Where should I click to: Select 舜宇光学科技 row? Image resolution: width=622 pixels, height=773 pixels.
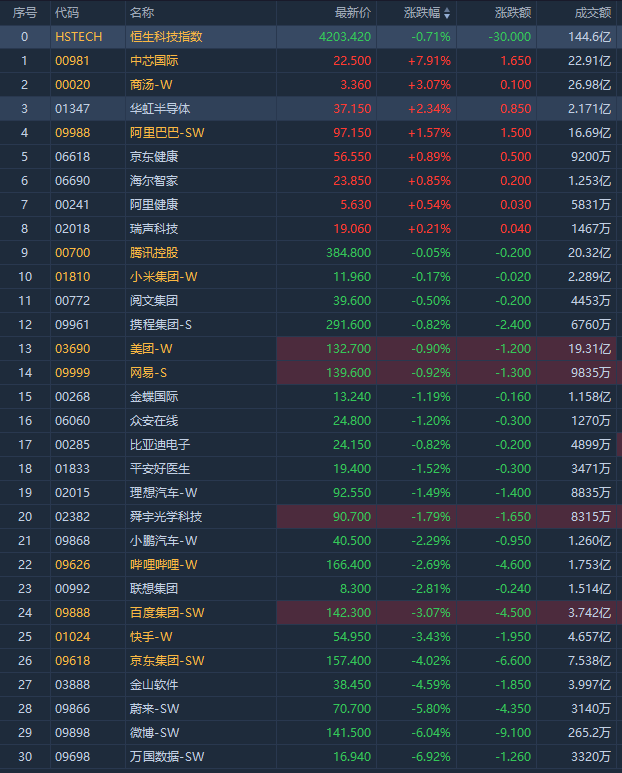tap(311, 517)
